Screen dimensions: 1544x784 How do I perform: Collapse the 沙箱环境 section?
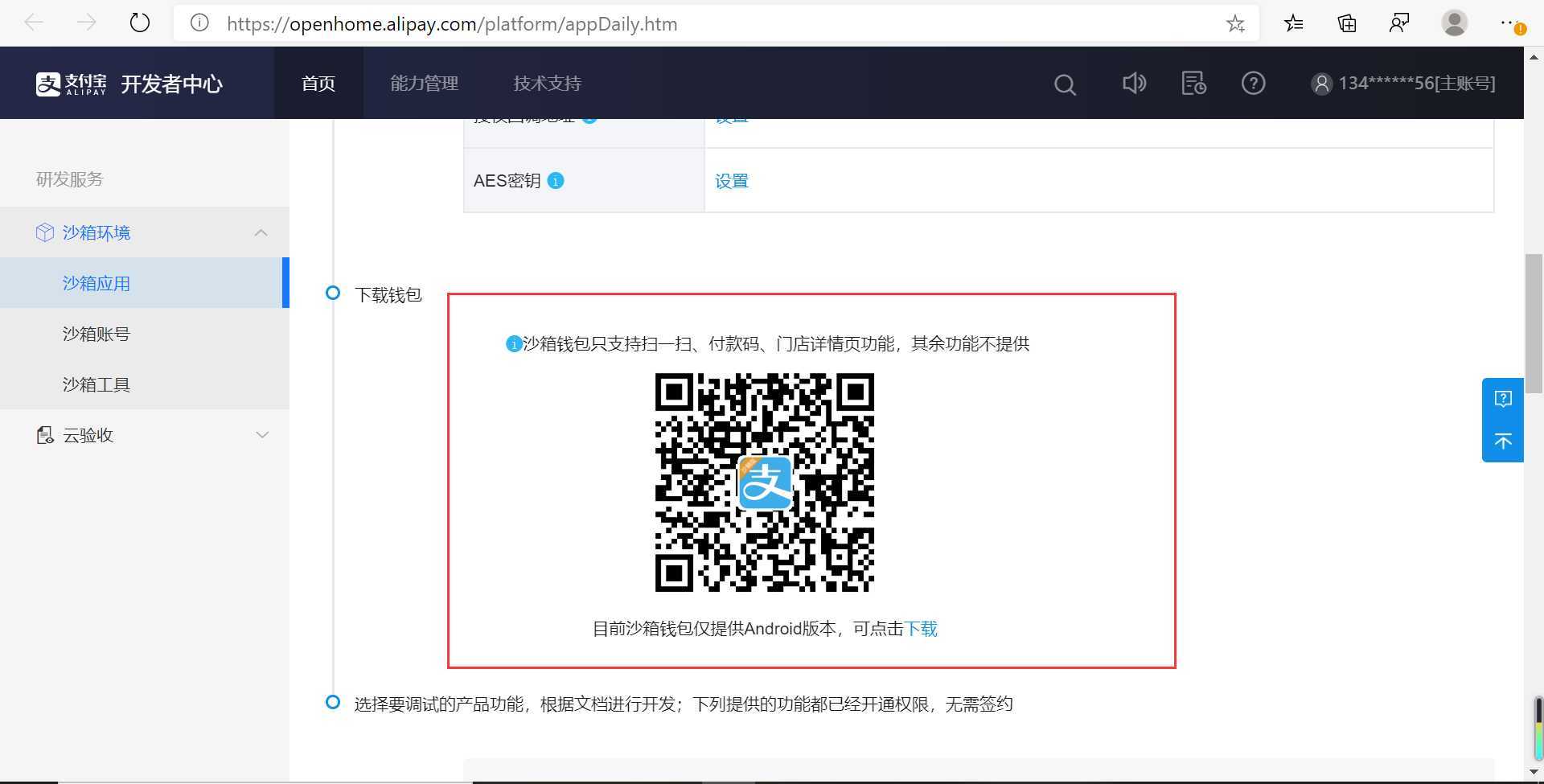coord(261,232)
